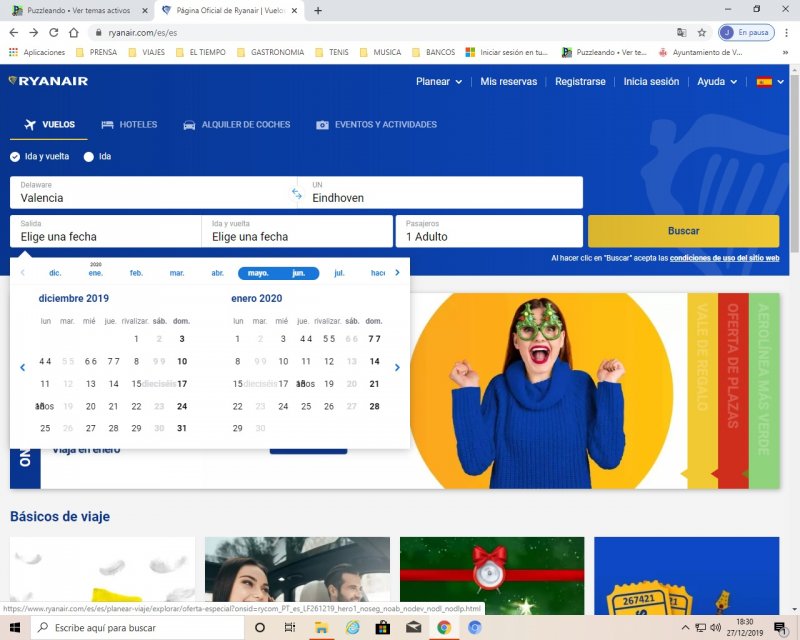800x640 pixels.
Task: Click the Spanish flag language icon
Action: [764, 82]
